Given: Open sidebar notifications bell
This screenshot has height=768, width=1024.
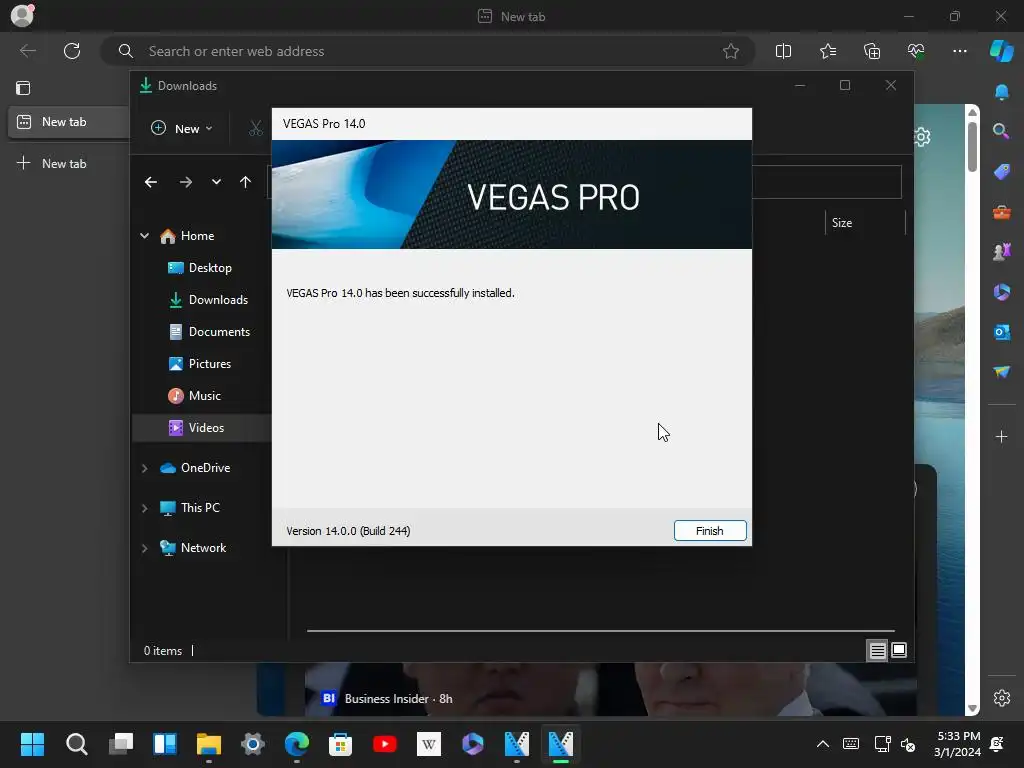Looking at the screenshot, I should [x=1001, y=92].
